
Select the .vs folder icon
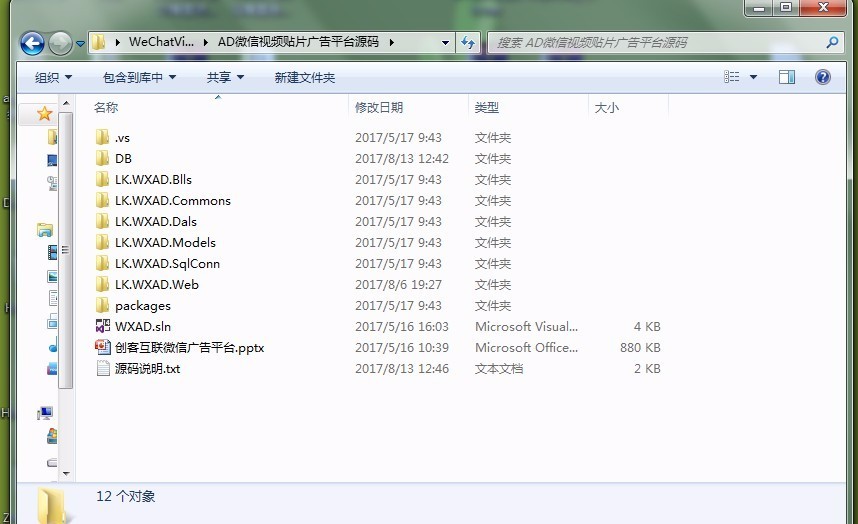click(x=102, y=137)
